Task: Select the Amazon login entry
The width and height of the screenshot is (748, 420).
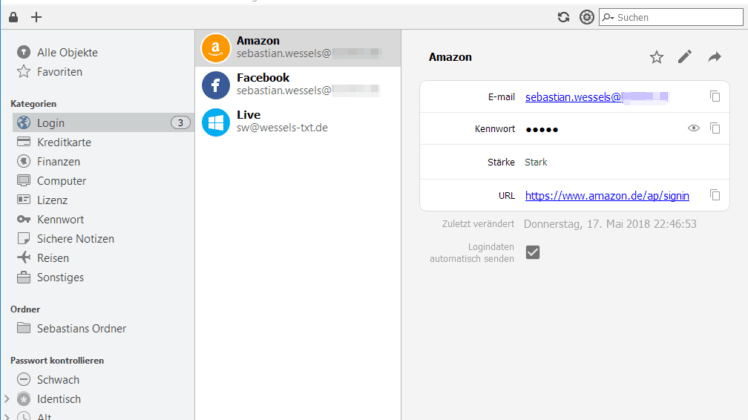Action: 298,48
